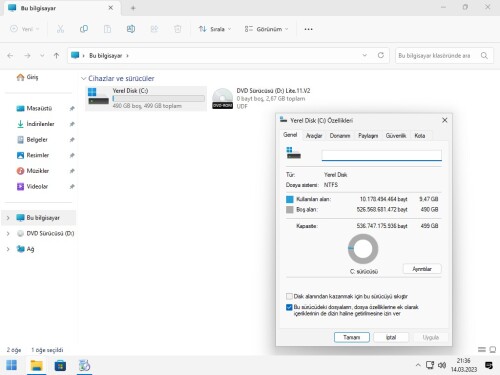Screen dimensions: 500x375
Task: Click the Bu bilgisayar search box
Action: tap(444, 56)
